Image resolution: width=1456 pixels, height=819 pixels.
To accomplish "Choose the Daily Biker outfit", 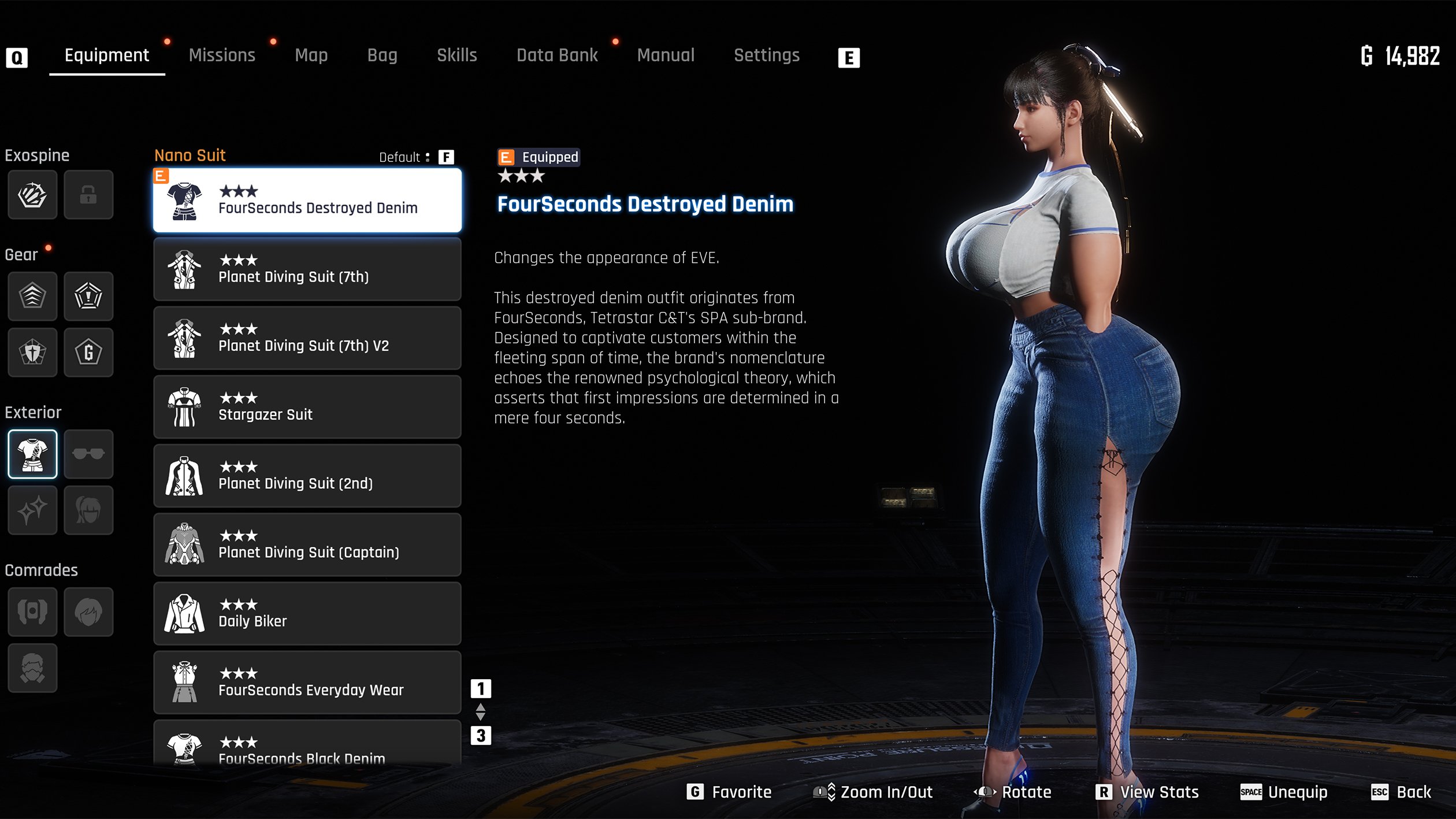I will (x=307, y=613).
